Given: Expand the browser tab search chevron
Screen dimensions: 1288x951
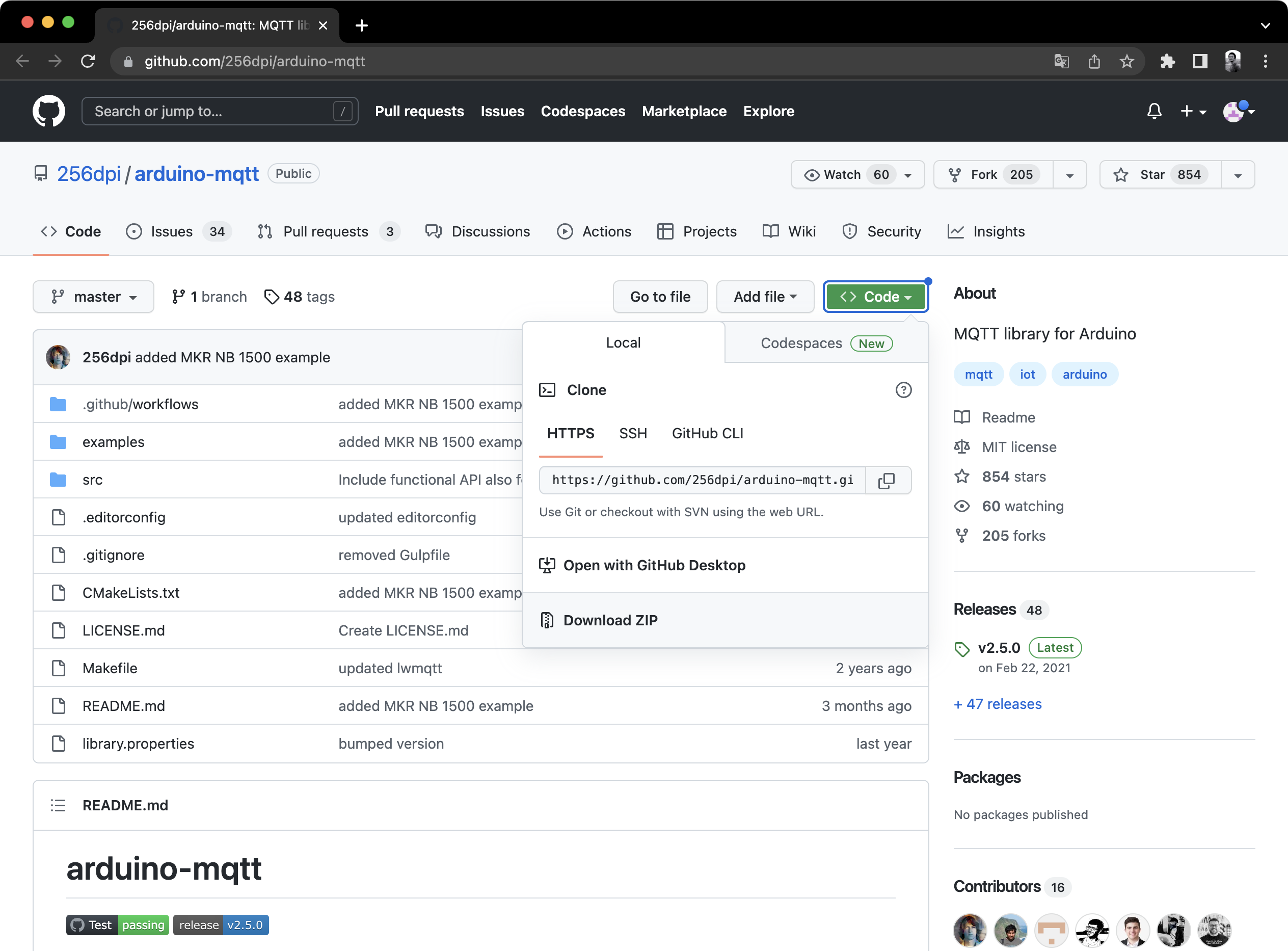Looking at the screenshot, I should [1265, 25].
